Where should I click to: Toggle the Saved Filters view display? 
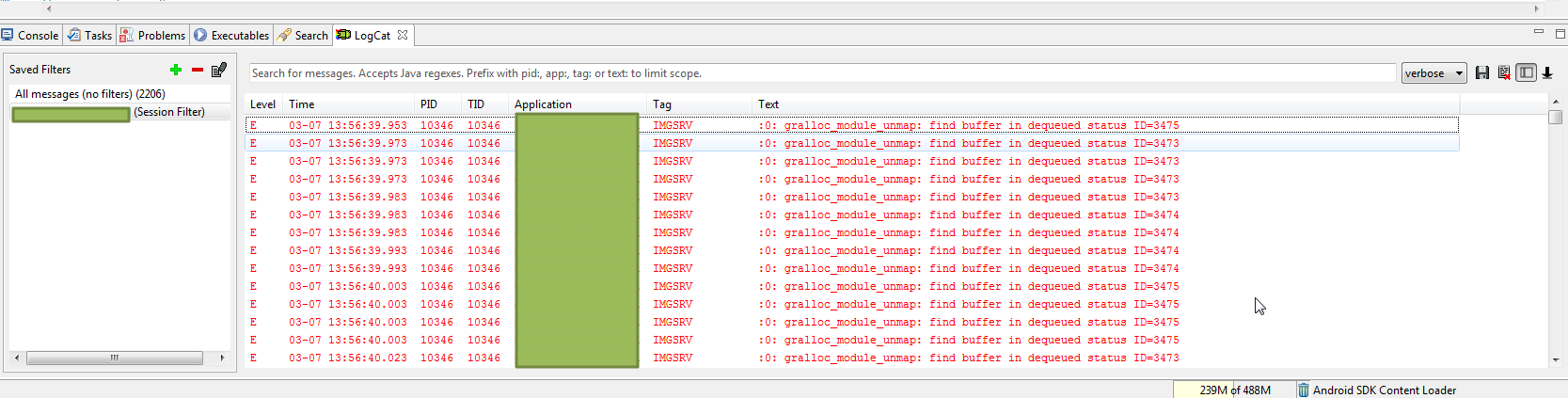click(x=1526, y=73)
